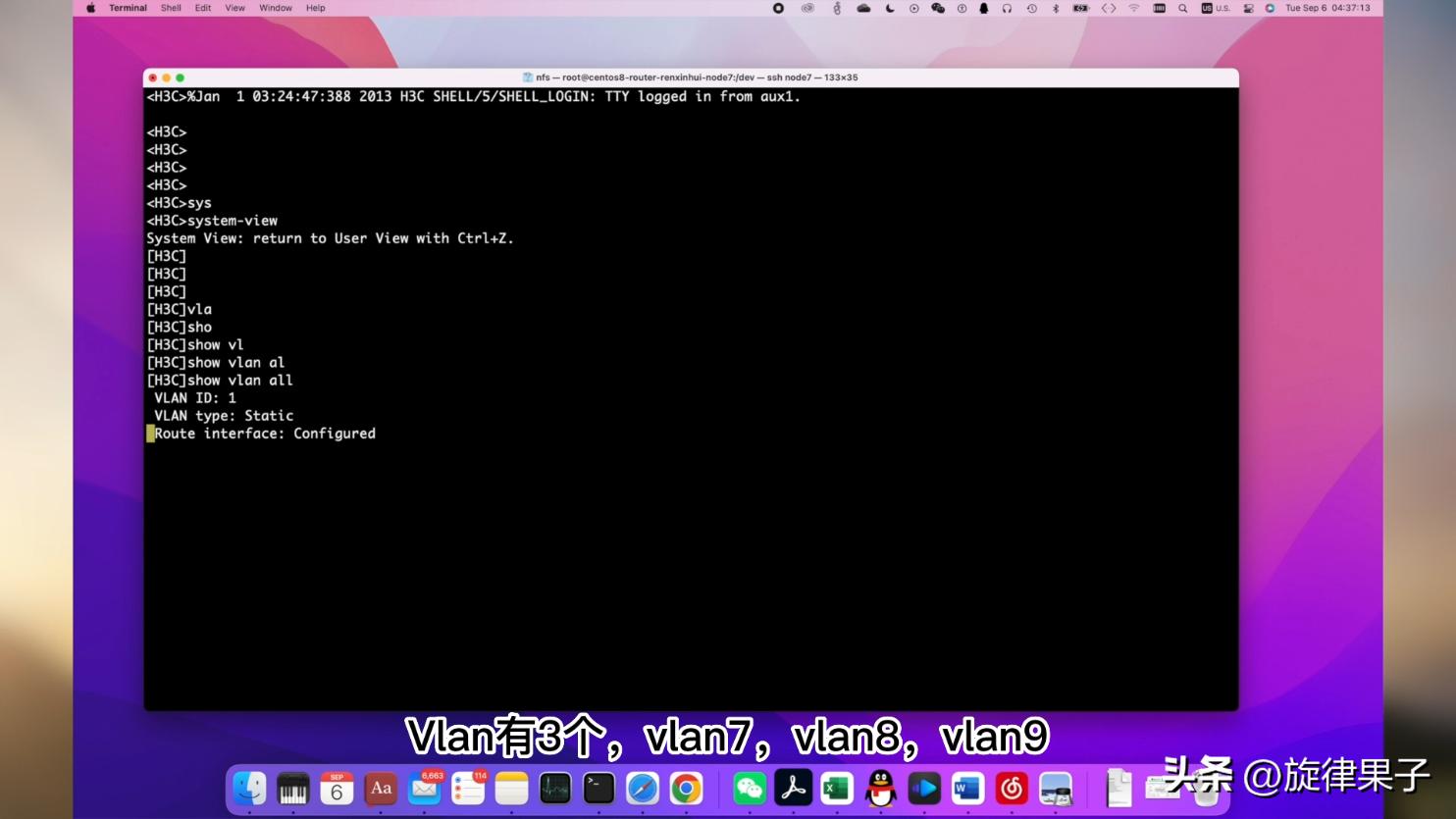Click the 'VLAN ID: 1' output line
The image size is (1456, 819).
point(195,397)
